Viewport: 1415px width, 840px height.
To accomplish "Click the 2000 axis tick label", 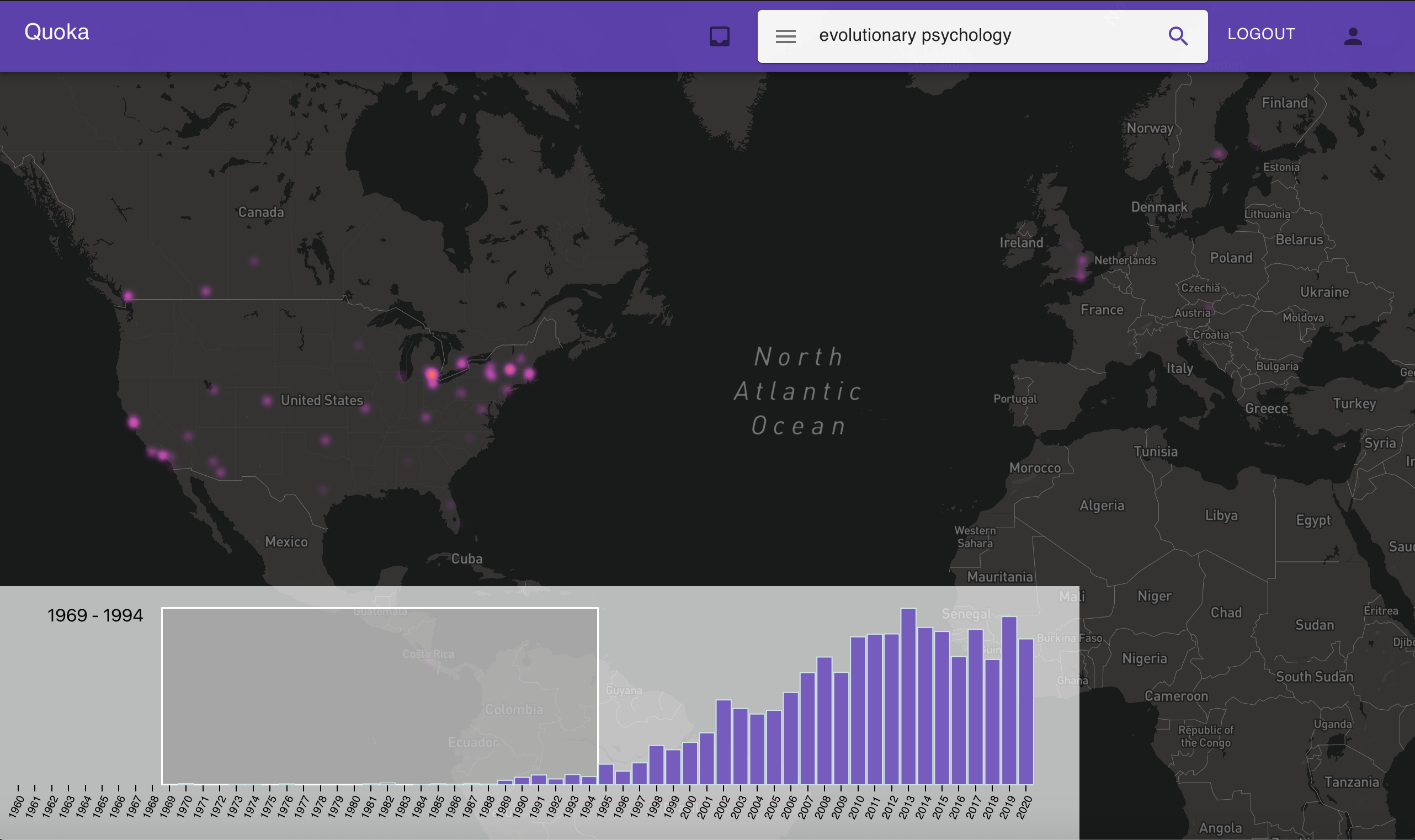I will point(688,806).
